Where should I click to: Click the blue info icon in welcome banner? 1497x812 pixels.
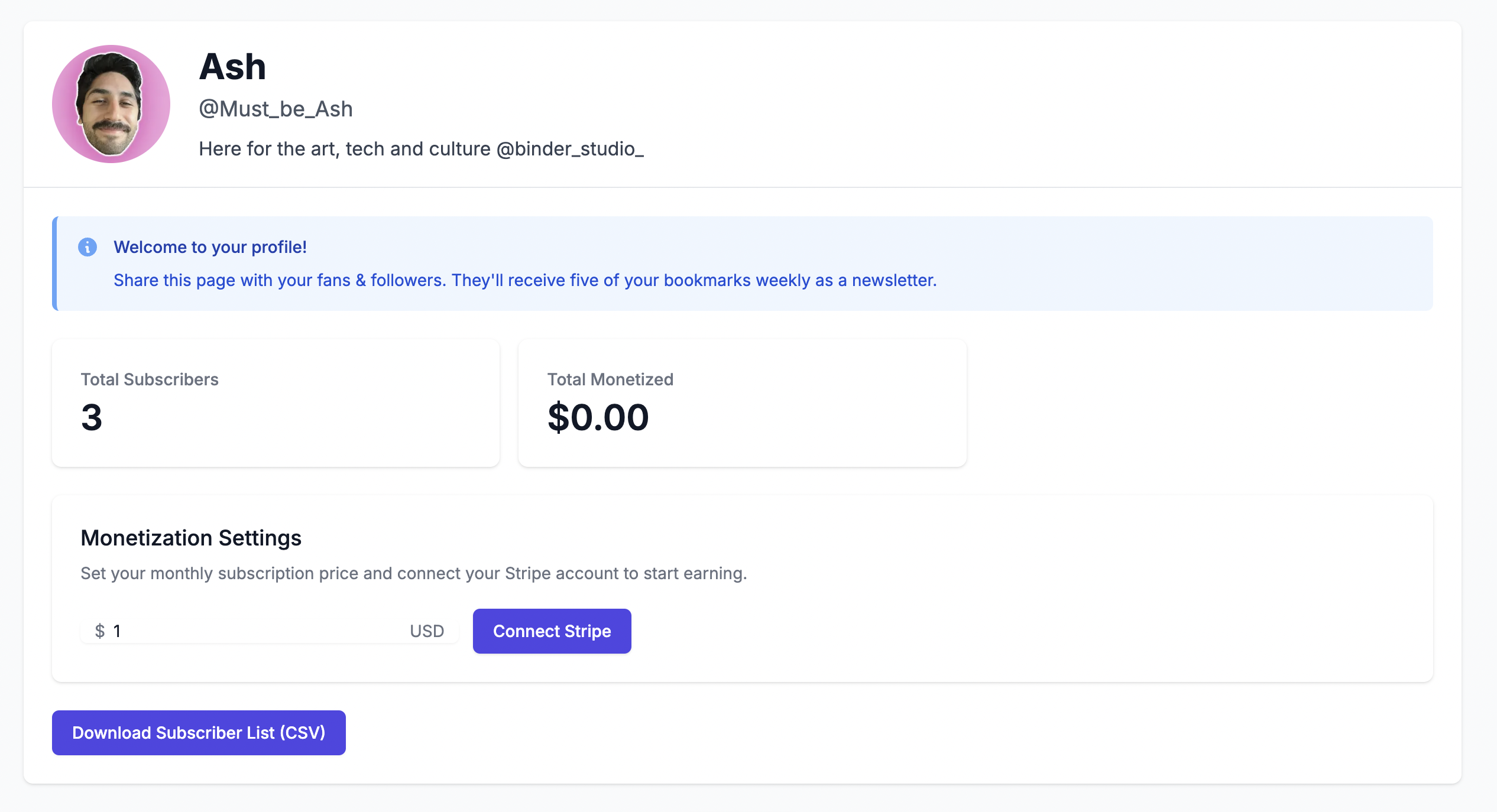[88, 247]
